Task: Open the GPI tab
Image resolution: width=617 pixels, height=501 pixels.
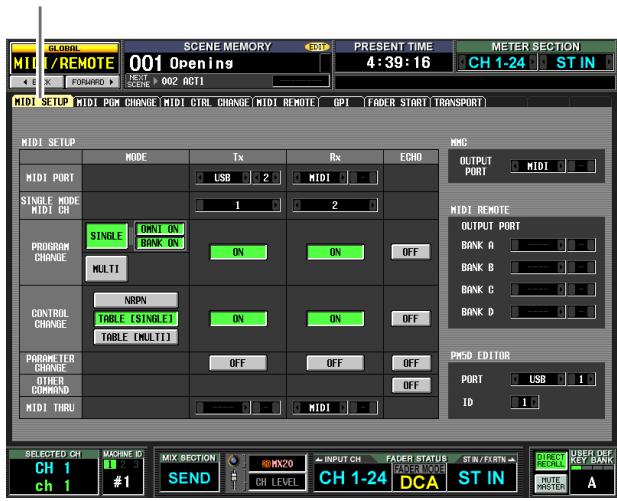Action: (341, 102)
